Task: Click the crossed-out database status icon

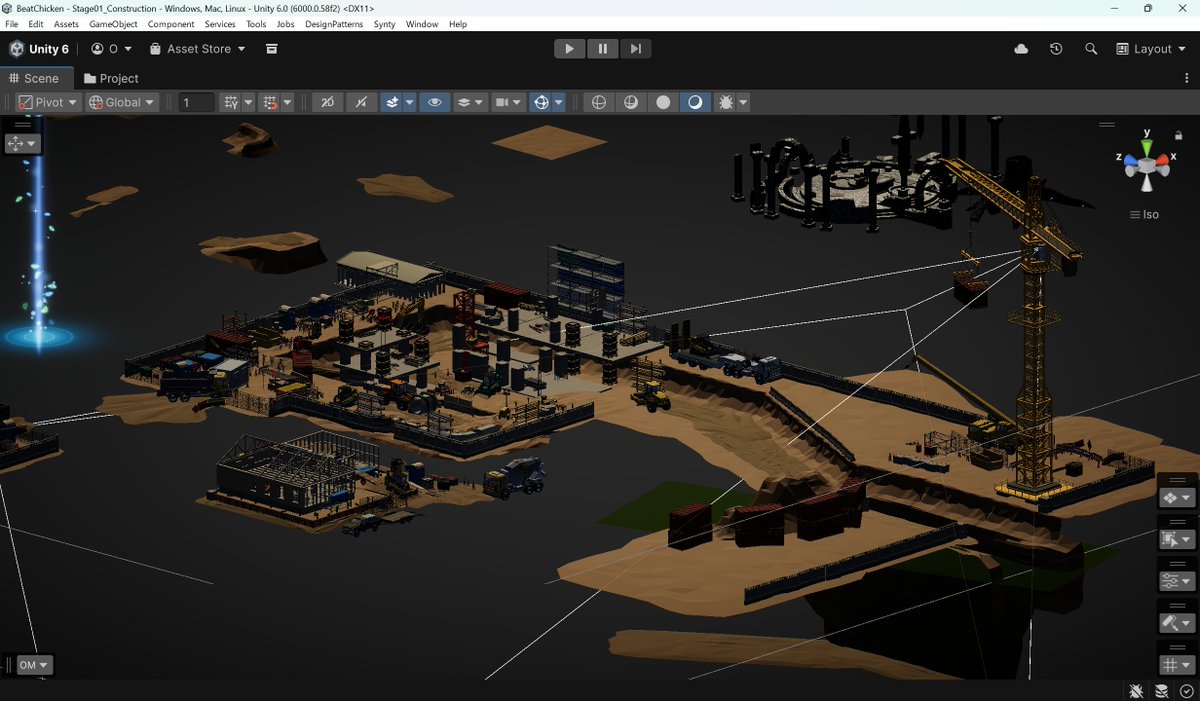Action: click(1162, 691)
